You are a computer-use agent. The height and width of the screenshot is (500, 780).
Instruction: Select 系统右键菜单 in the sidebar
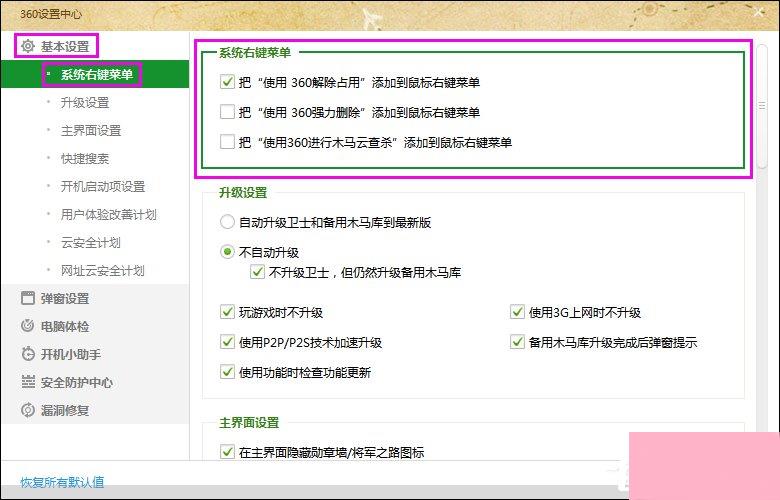[95, 75]
